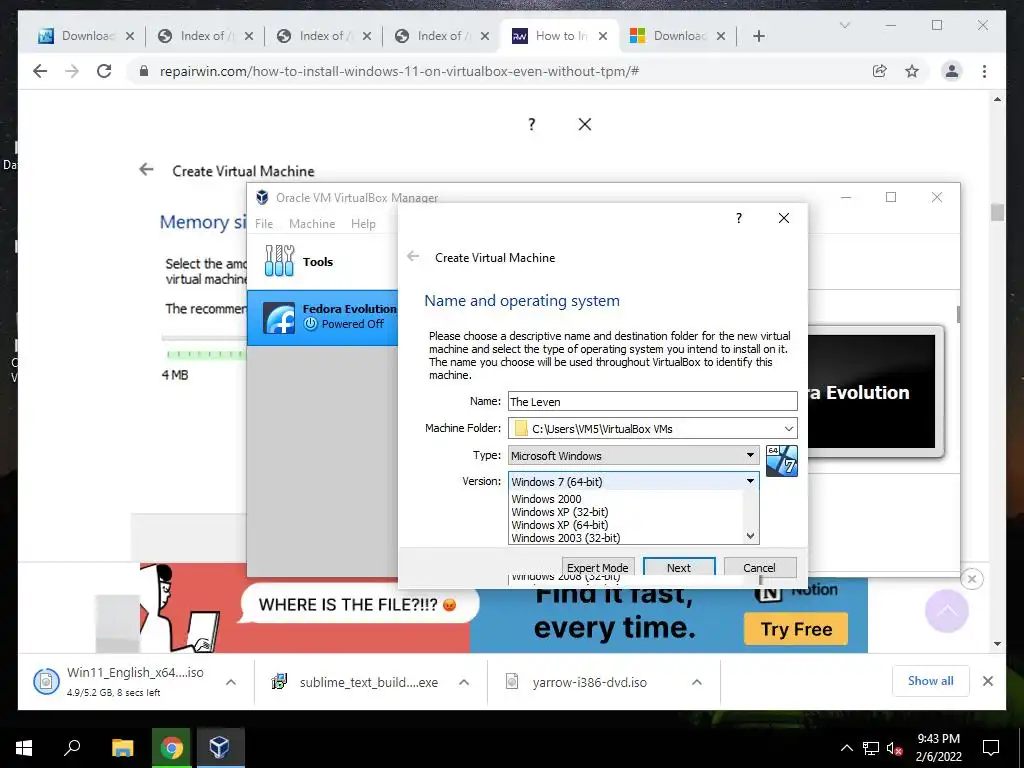The height and width of the screenshot is (768, 1024).
Task: Switch to the How to In tab
Action: pos(560,36)
